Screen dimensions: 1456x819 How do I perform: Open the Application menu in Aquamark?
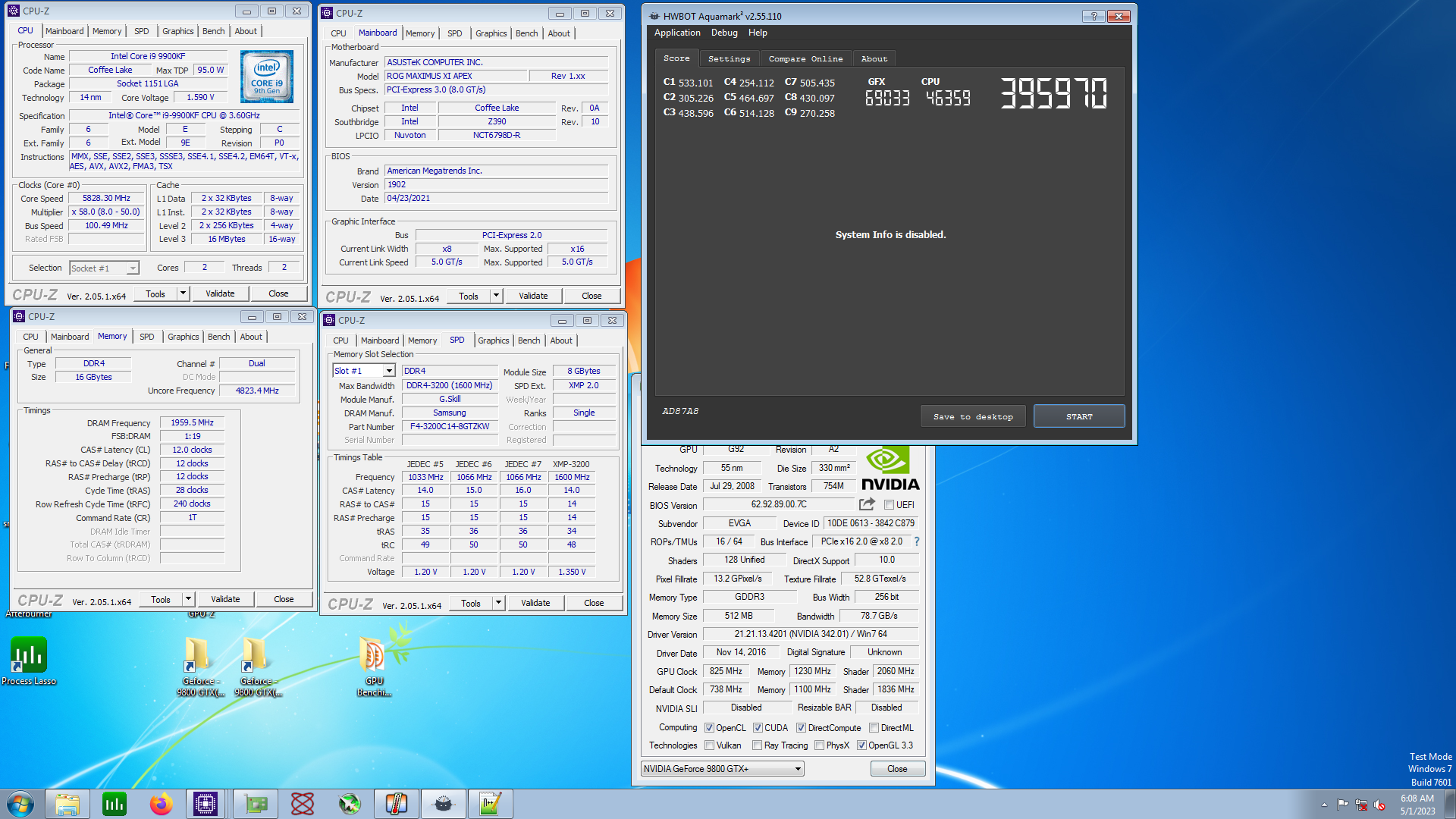[x=677, y=33]
